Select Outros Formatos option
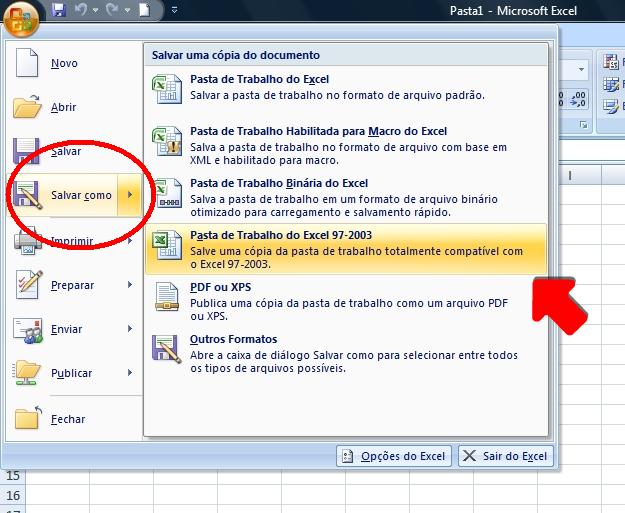Screen dimensions: 625x513 pos(346,353)
